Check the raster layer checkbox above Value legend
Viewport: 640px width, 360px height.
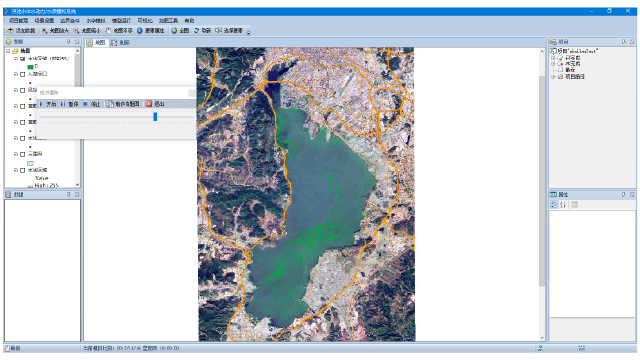[22, 170]
